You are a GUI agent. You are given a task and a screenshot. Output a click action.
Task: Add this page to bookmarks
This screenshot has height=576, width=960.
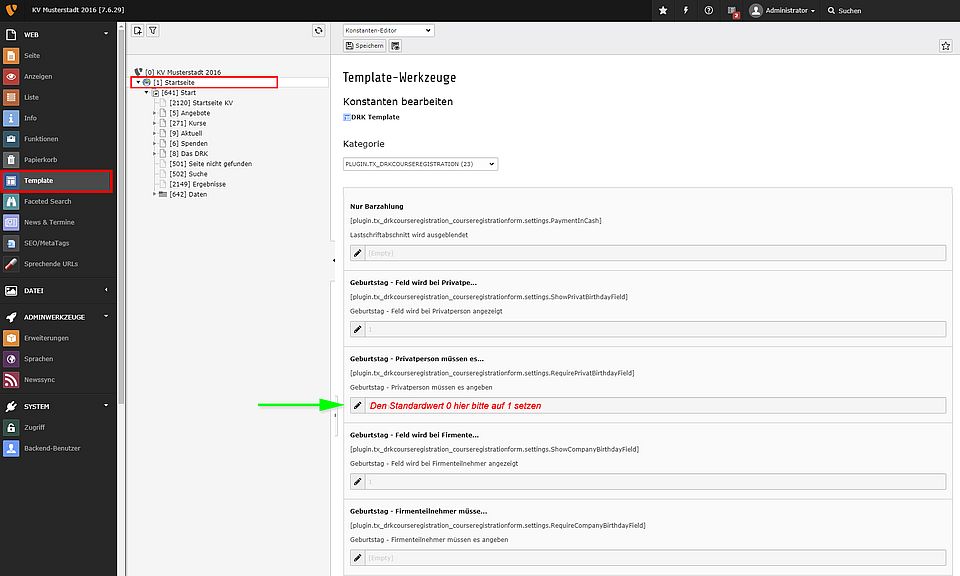tap(945, 46)
